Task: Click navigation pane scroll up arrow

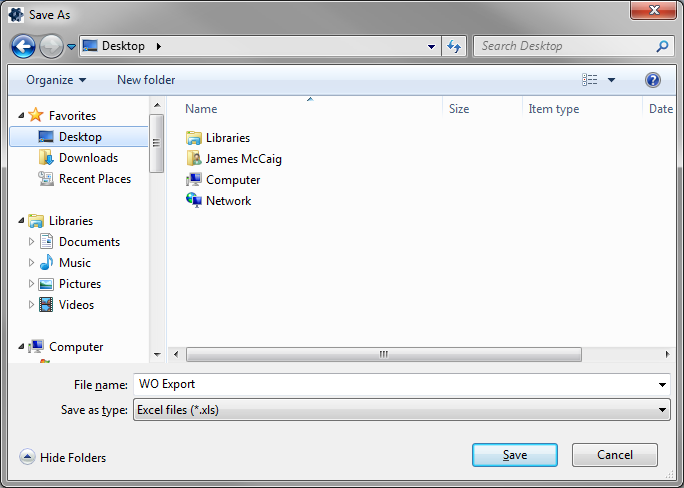Action: pos(157,105)
